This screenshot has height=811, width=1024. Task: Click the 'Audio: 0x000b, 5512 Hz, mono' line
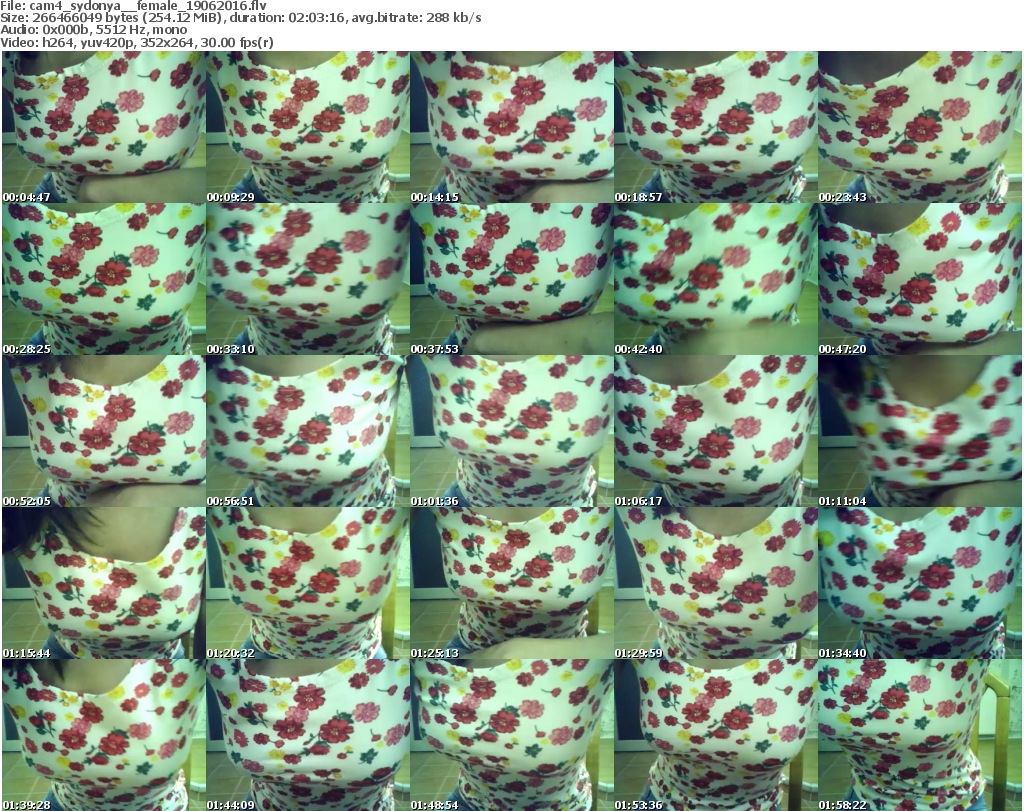(x=93, y=30)
